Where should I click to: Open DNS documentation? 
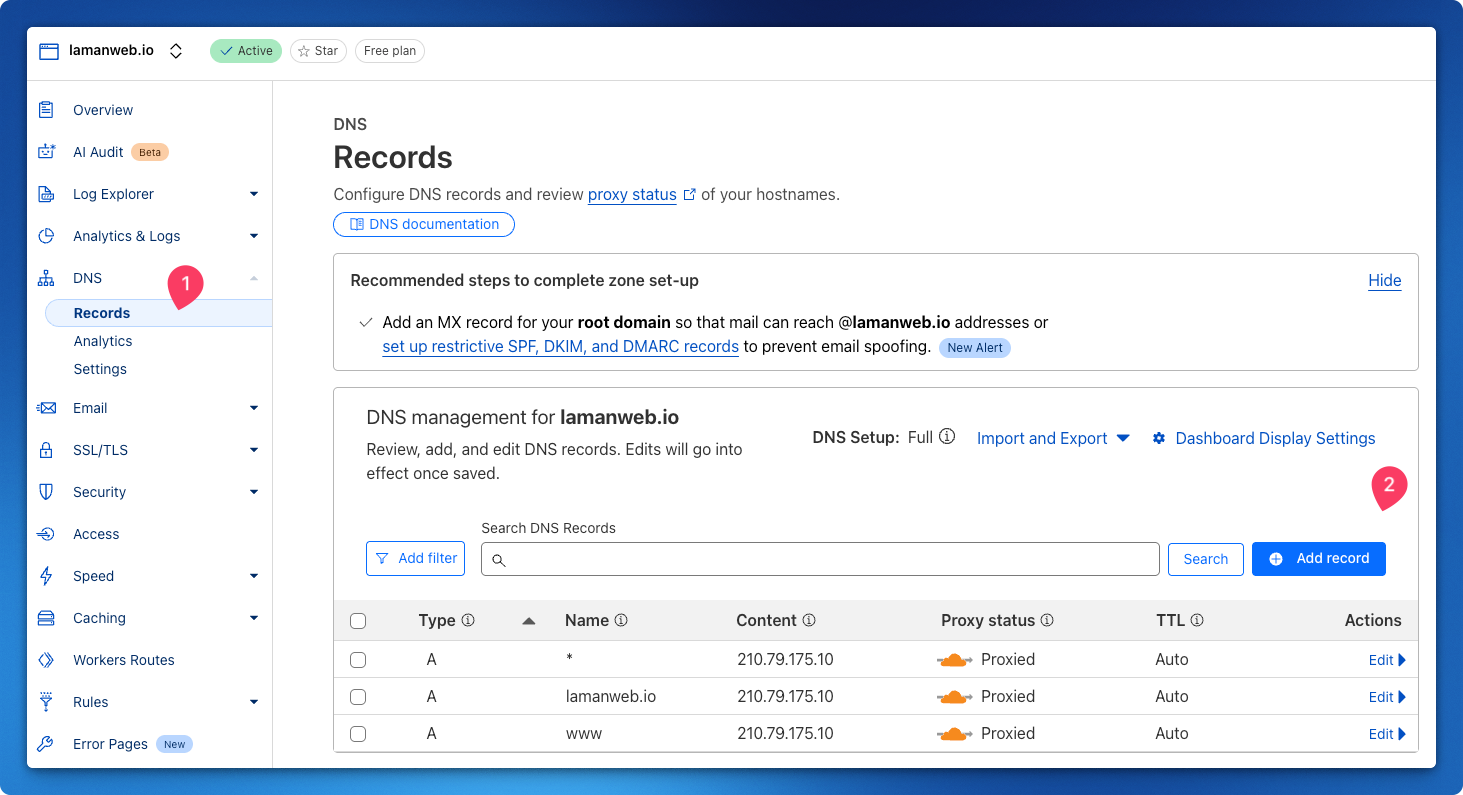[424, 224]
